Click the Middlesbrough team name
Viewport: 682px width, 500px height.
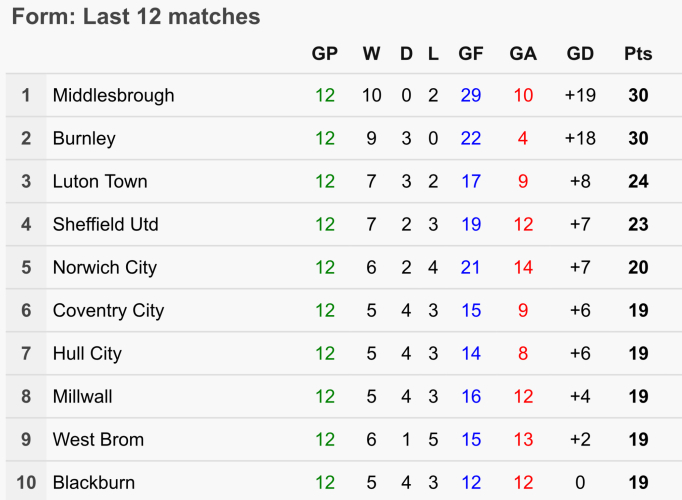point(113,96)
